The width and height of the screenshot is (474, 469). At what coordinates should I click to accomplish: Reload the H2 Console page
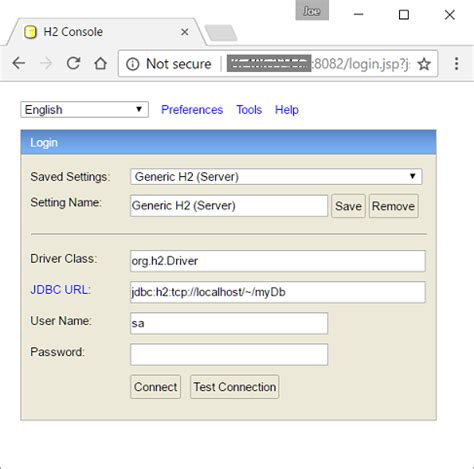(73, 63)
